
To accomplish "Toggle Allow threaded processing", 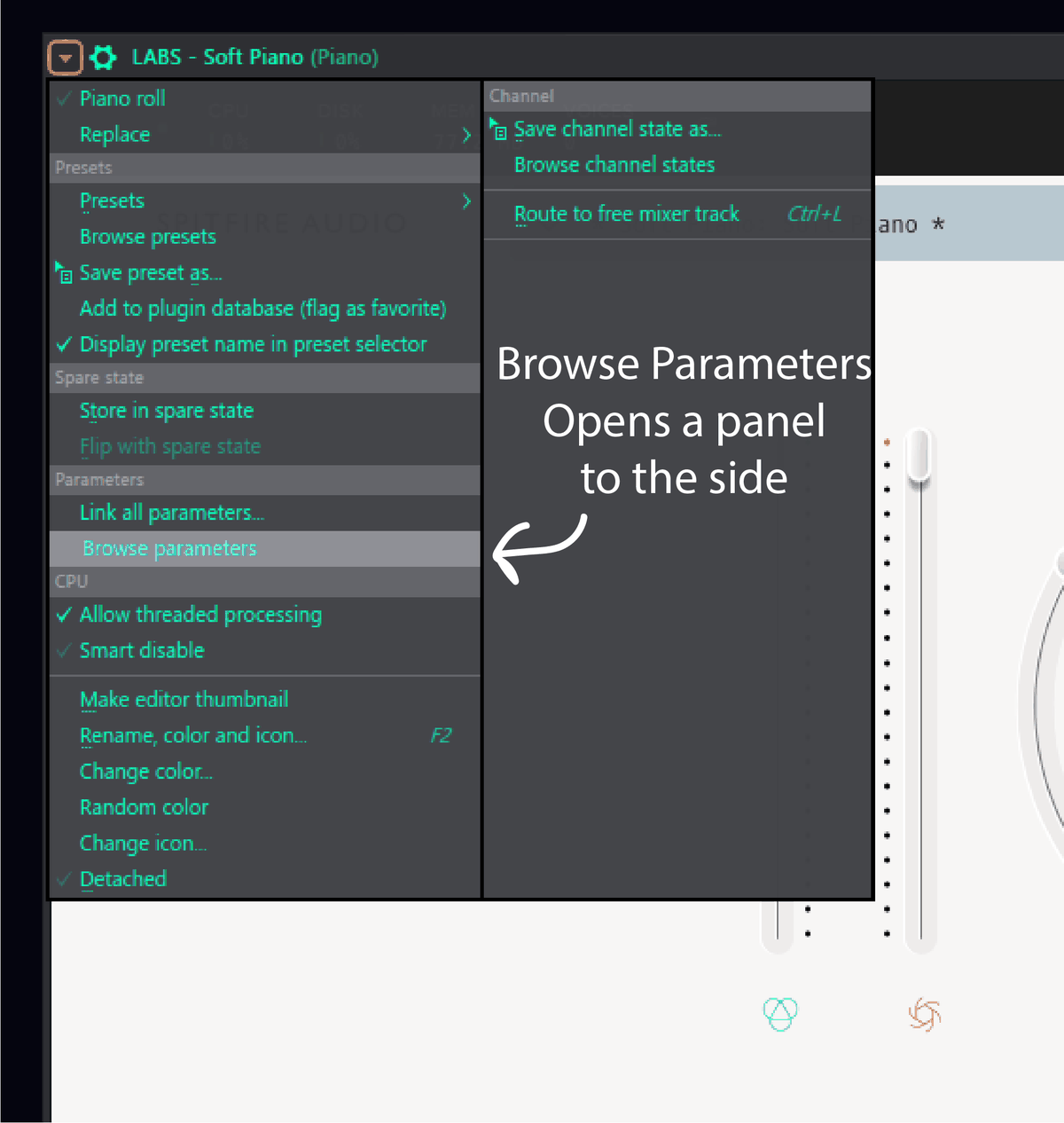I will (264, 615).
